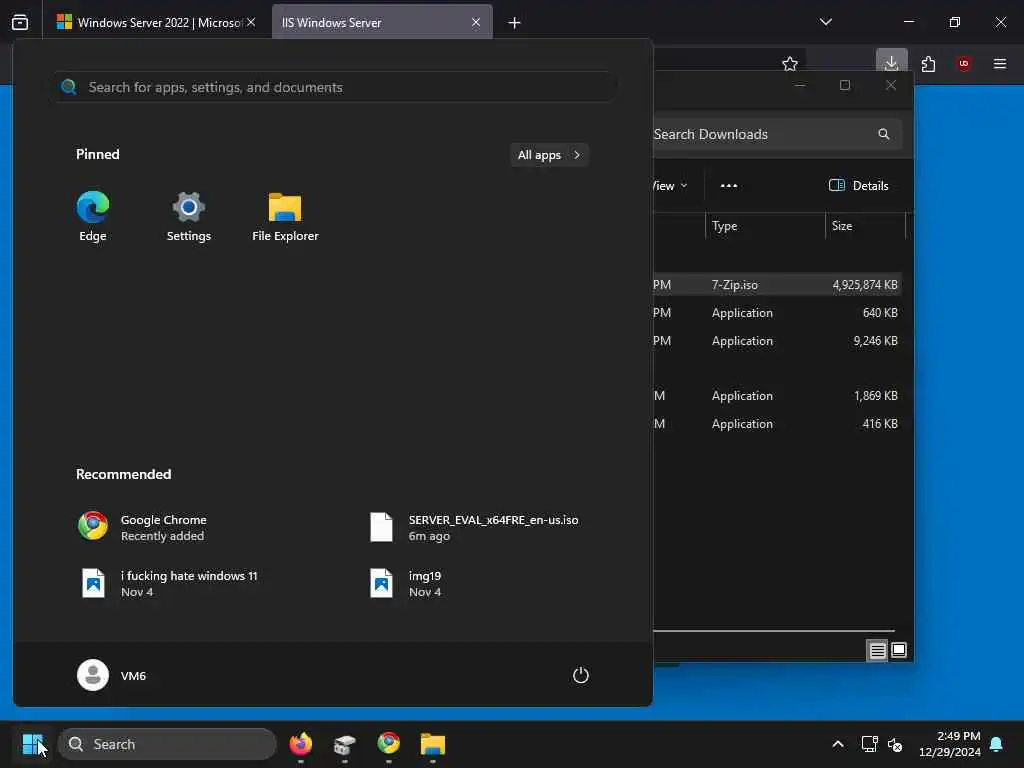Maximize the File Explorer window
Screen dimensions: 1024x768
[x=845, y=85]
